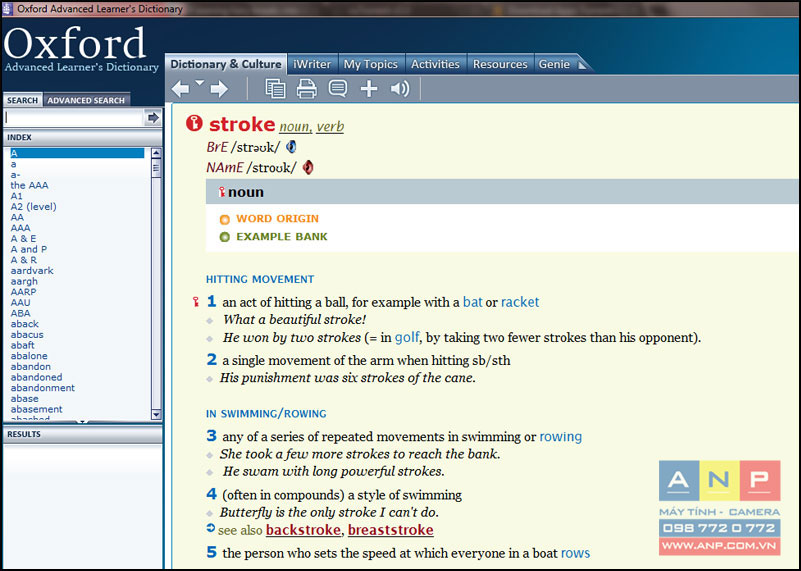Select index entry abasement

[36, 410]
